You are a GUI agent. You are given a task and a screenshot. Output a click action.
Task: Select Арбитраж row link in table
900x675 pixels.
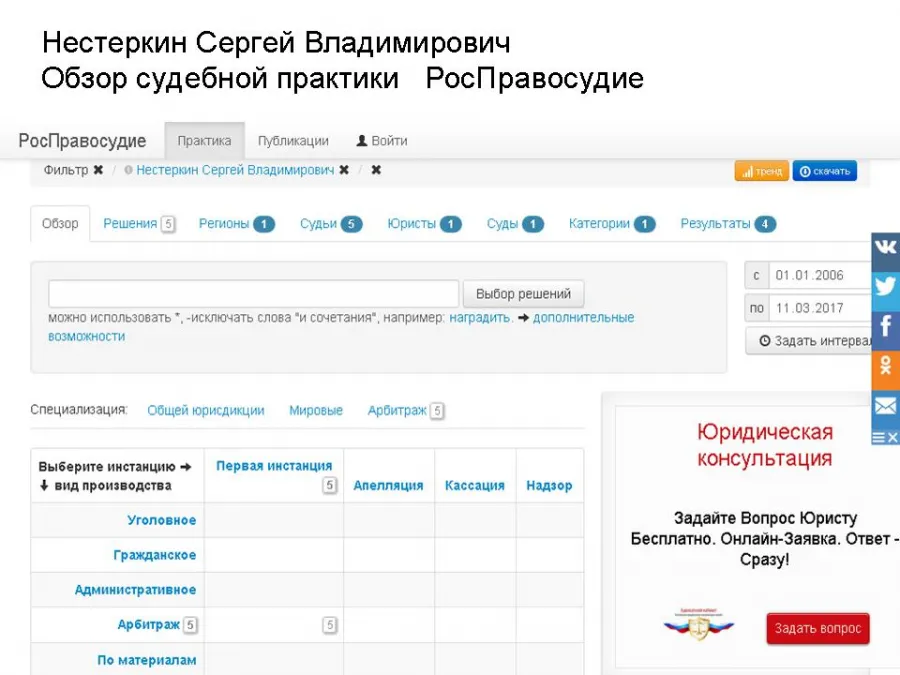click(x=148, y=624)
